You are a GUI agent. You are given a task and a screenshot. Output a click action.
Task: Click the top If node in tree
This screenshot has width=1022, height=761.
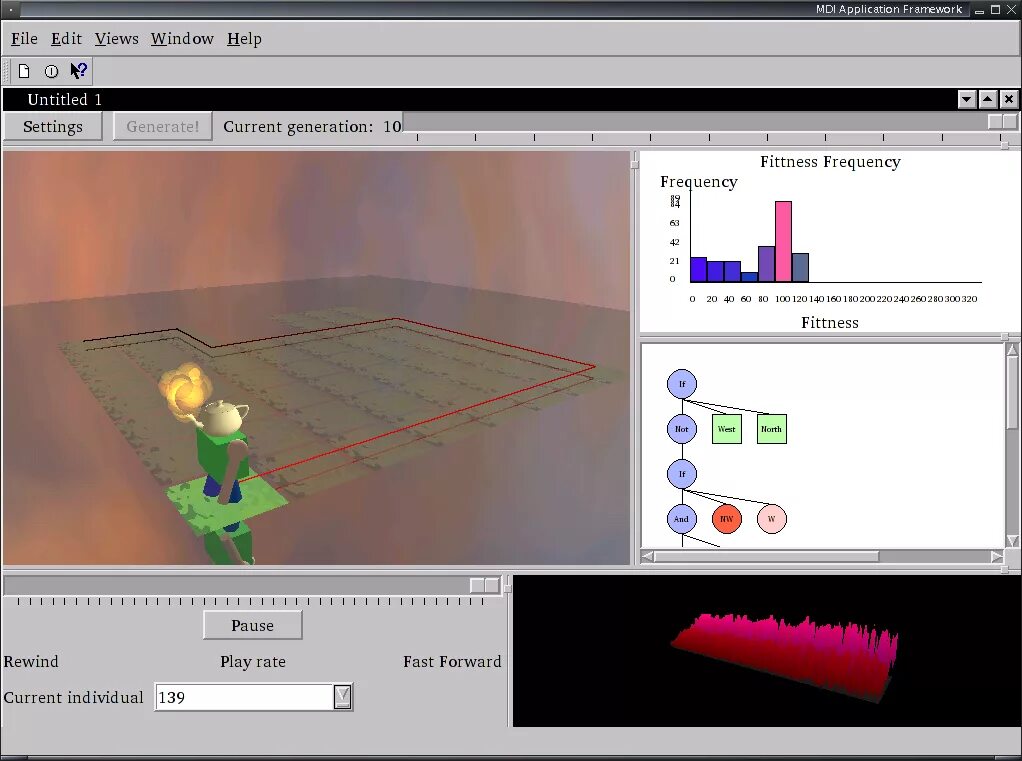point(682,384)
